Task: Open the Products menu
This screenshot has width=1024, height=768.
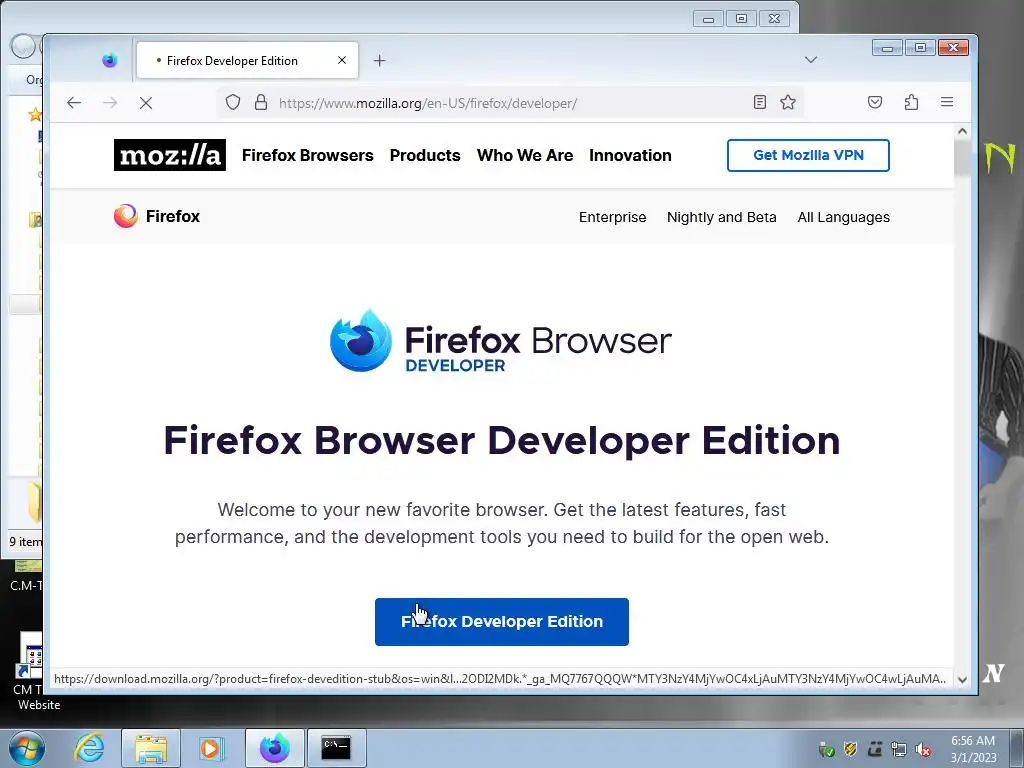Action: coord(425,155)
